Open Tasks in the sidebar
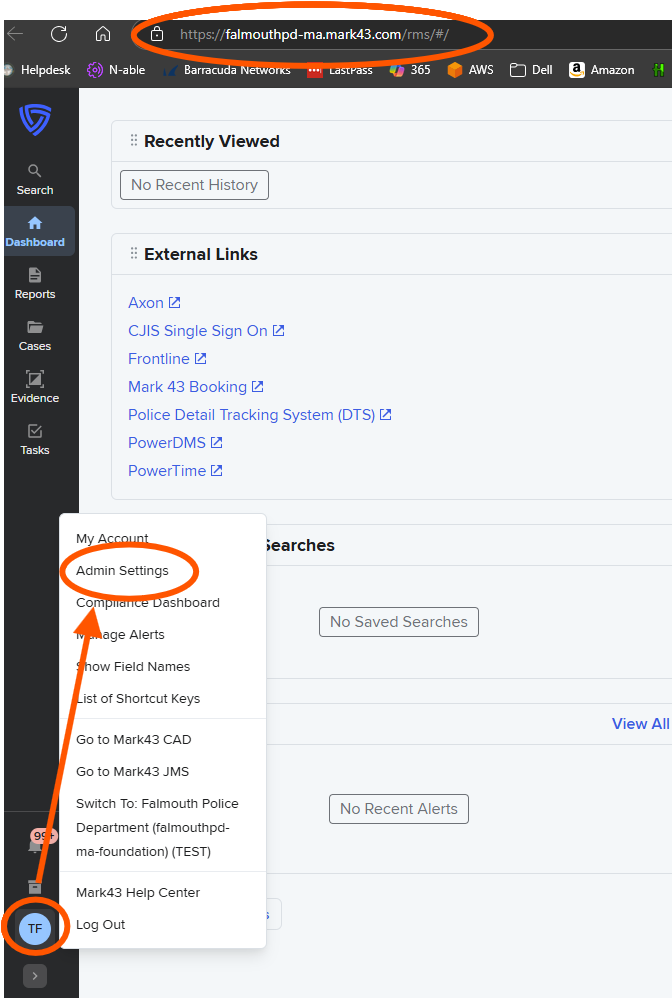This screenshot has width=672, height=998. click(35, 440)
